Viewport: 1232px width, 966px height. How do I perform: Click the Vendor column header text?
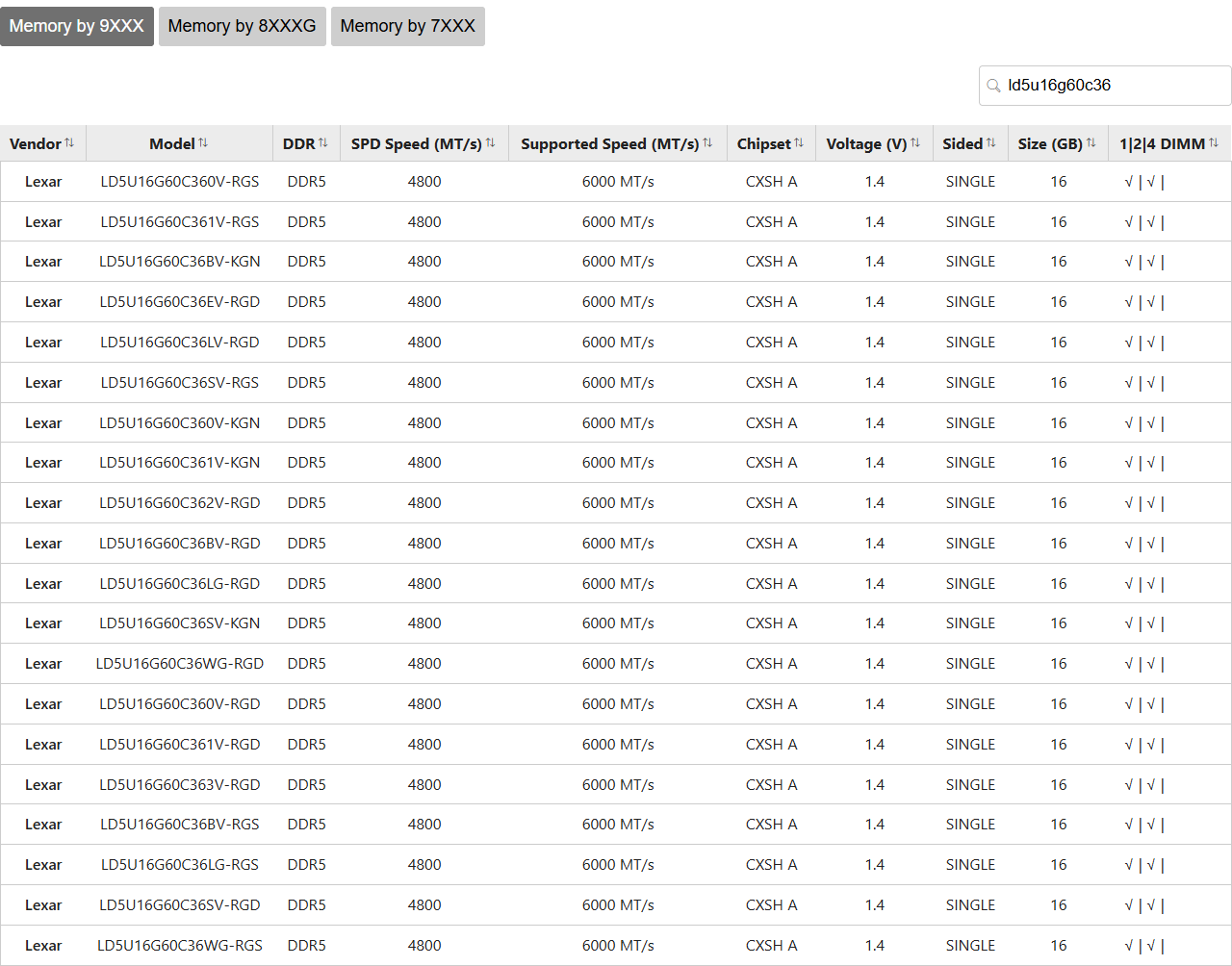point(36,143)
